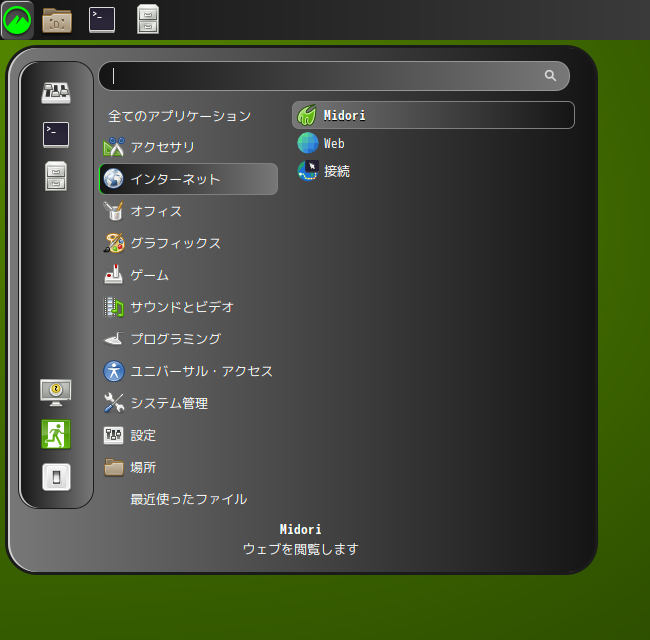Click the joystick icon beside ゲーム
The image size is (650, 640).
coord(114,274)
